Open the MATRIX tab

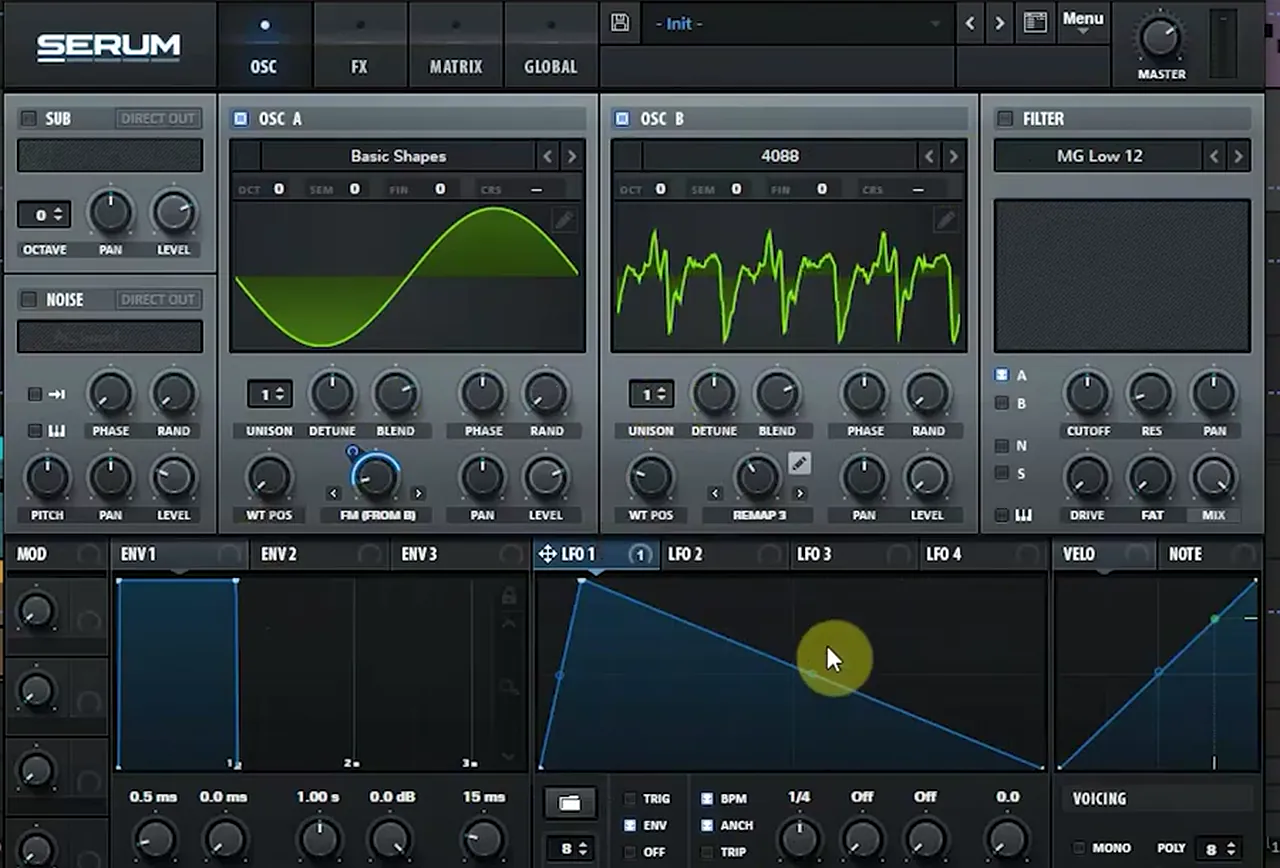click(x=456, y=45)
